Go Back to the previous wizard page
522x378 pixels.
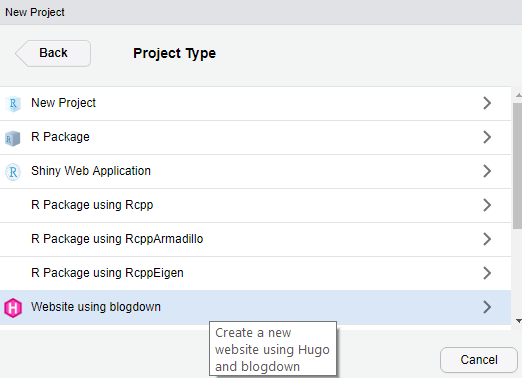point(53,53)
